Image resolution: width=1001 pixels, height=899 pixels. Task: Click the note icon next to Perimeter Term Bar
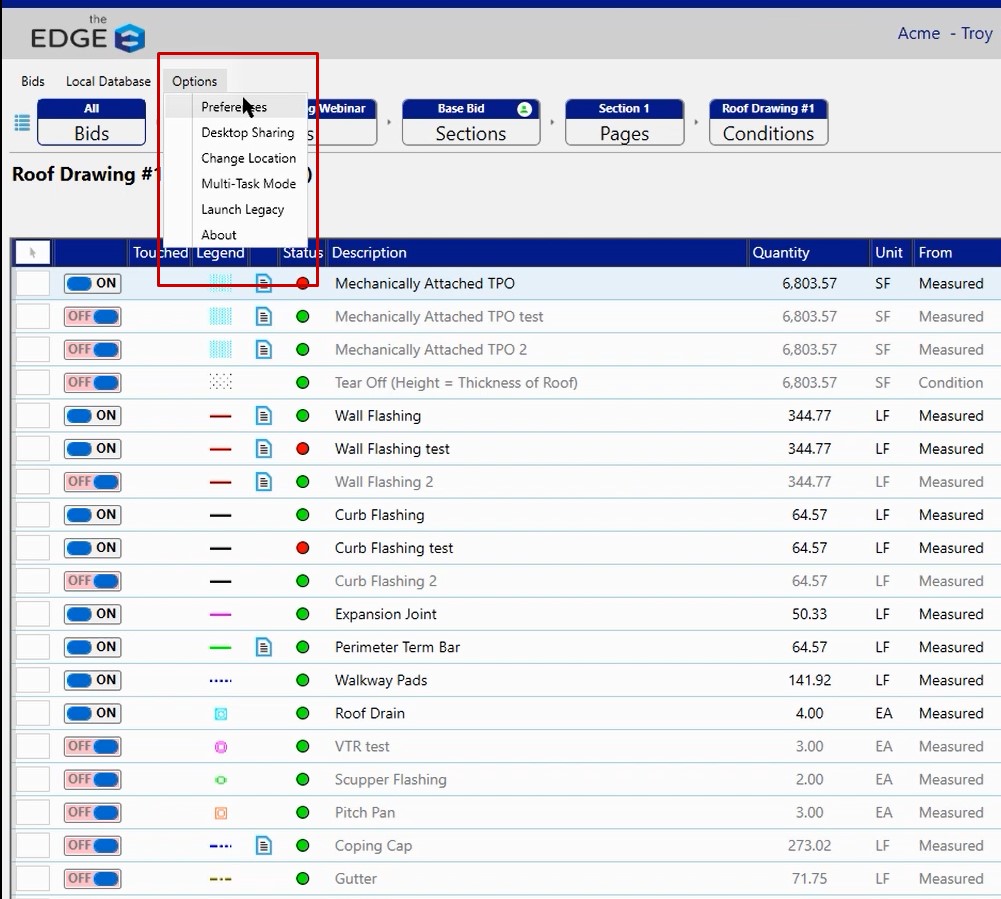click(x=263, y=647)
